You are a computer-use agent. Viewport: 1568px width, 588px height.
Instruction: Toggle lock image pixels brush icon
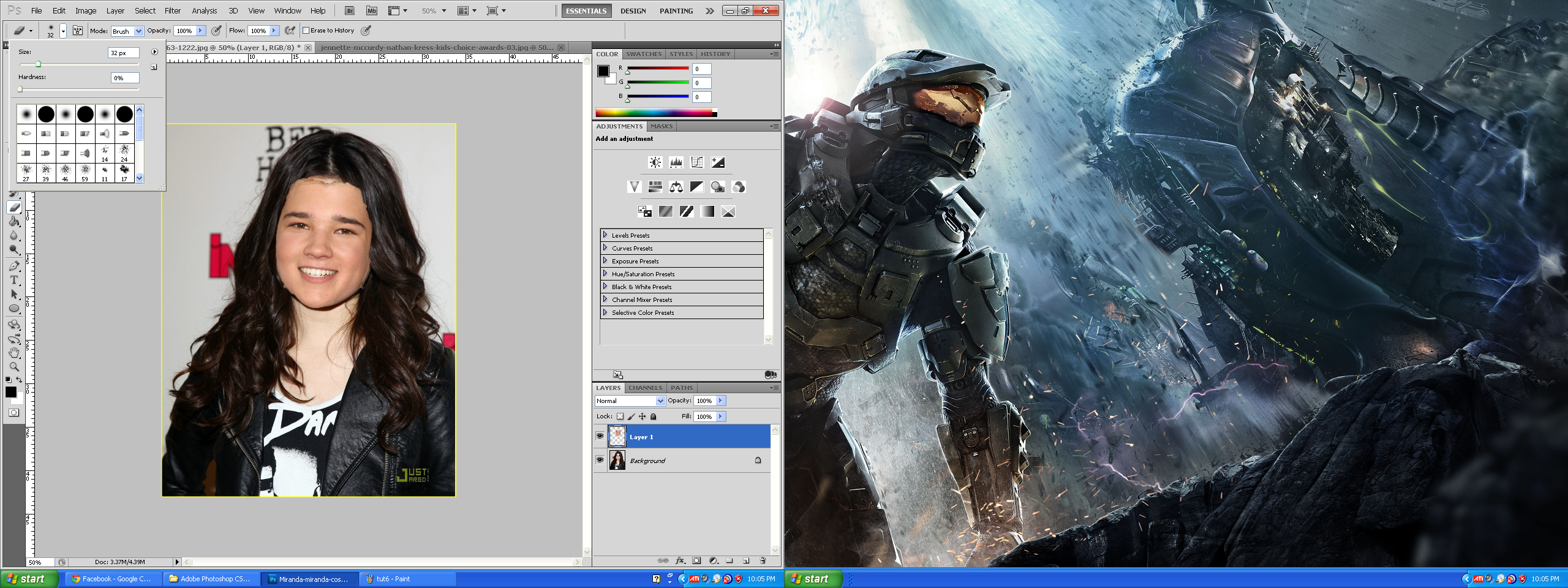pyautogui.click(x=631, y=417)
